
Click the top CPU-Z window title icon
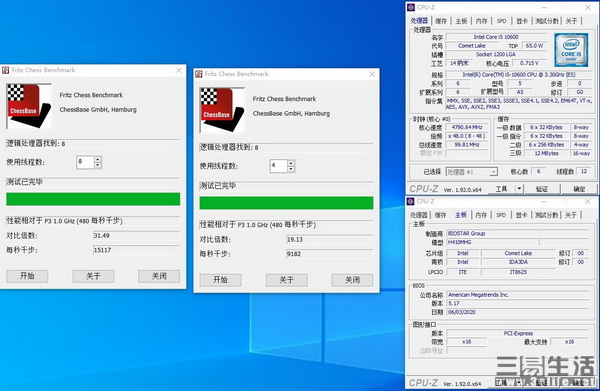point(411,7)
